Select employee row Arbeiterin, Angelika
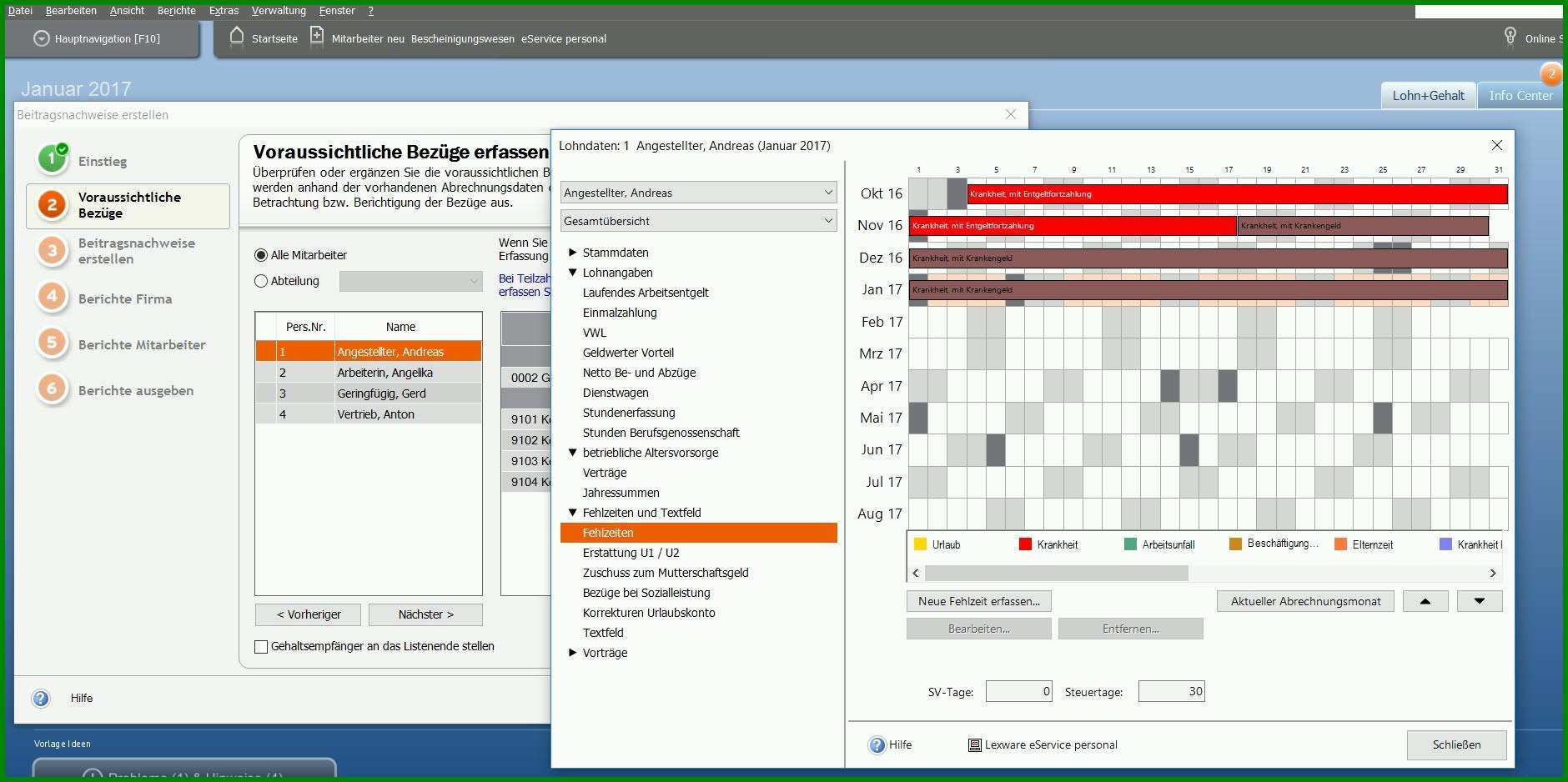The width and height of the screenshot is (1568, 782). 369,373
